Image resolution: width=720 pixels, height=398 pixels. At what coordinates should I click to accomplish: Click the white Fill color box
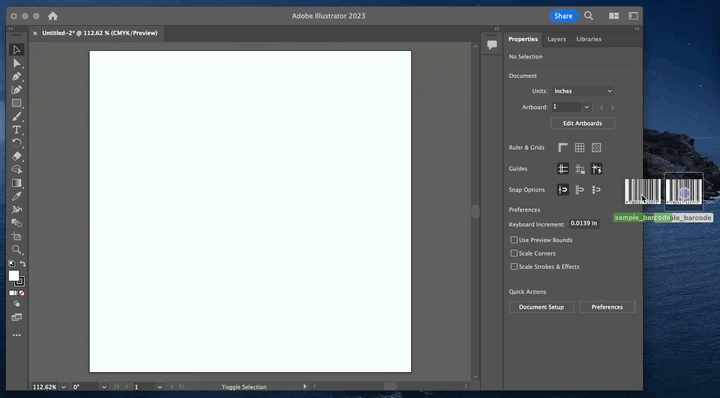point(14,275)
